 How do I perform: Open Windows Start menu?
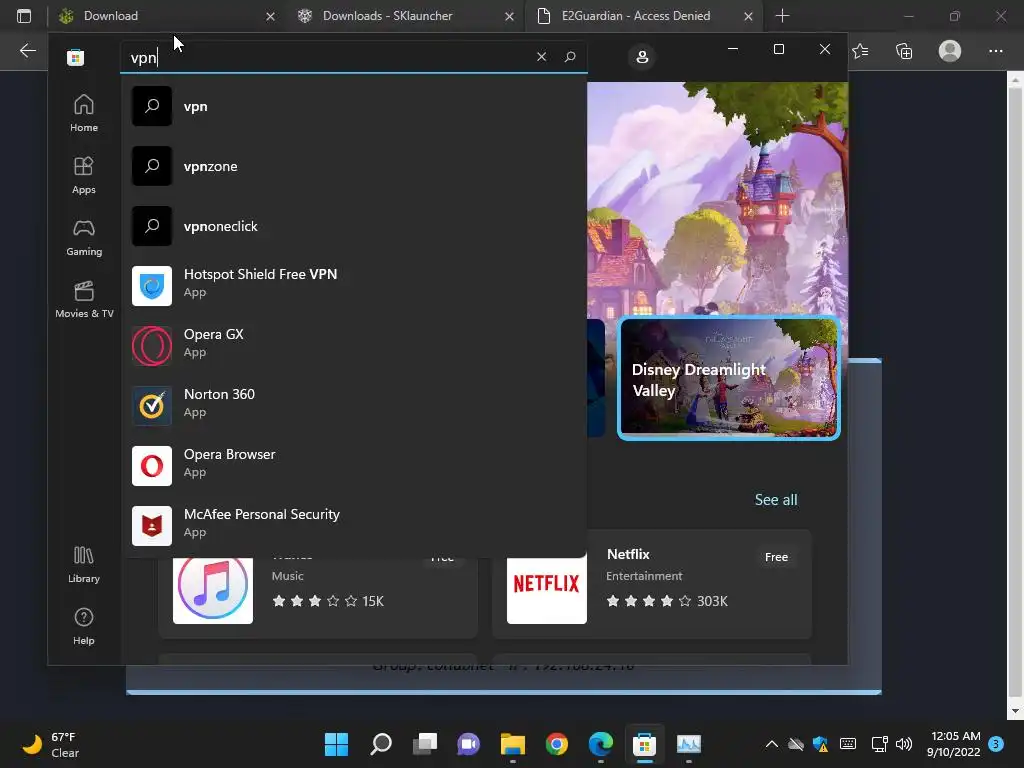point(336,744)
